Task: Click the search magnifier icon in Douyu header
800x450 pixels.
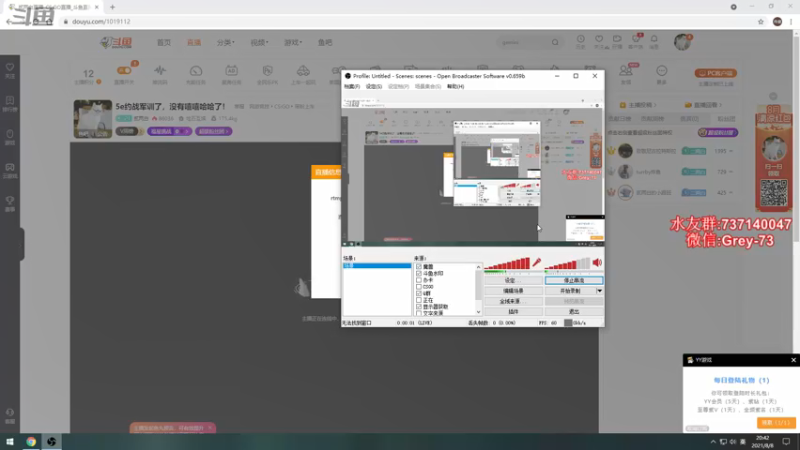Action: (x=555, y=42)
